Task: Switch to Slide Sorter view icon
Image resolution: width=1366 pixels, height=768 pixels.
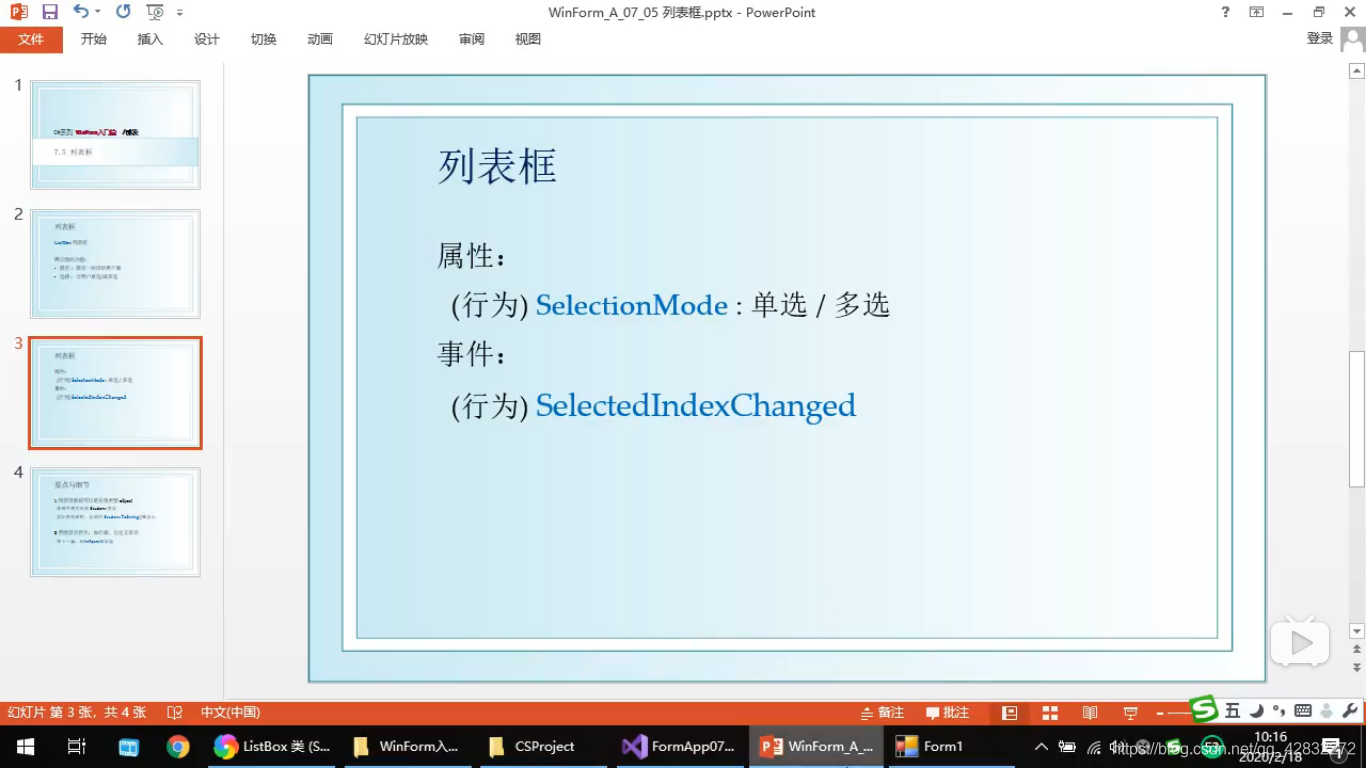Action: click(x=1050, y=713)
